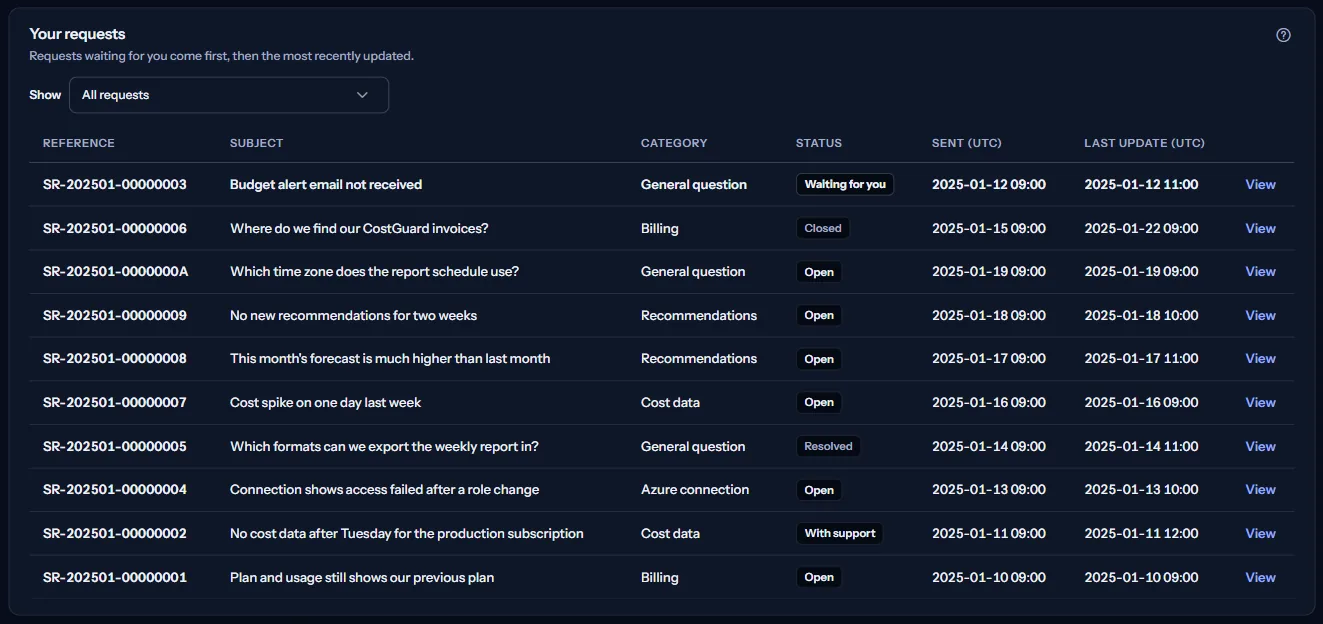Click the 'Your requests' heading
The image size is (1323, 624).
click(x=77, y=34)
